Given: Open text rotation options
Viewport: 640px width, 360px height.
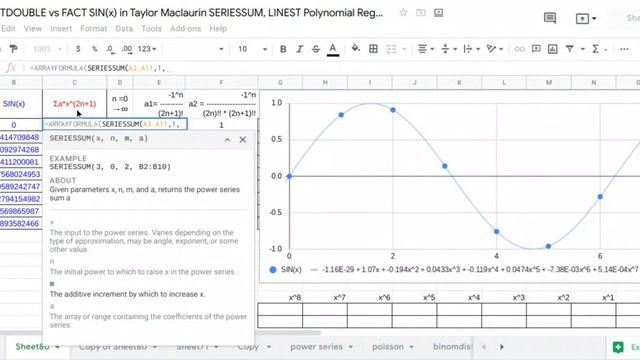Looking at the screenshot, I should 495,49.
